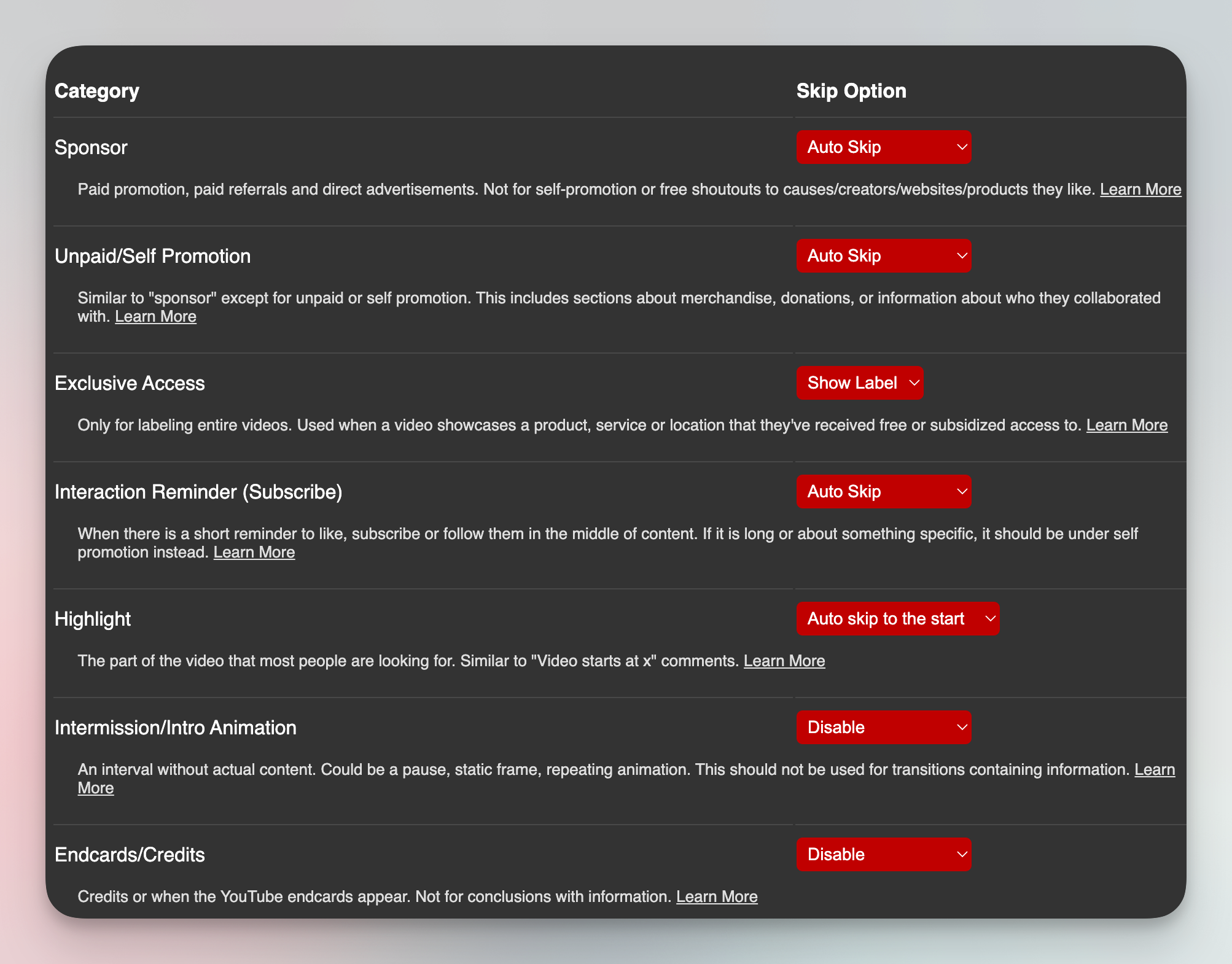
Task: Click the Intermission/Intro Animation dropdown chevron
Action: click(956, 727)
